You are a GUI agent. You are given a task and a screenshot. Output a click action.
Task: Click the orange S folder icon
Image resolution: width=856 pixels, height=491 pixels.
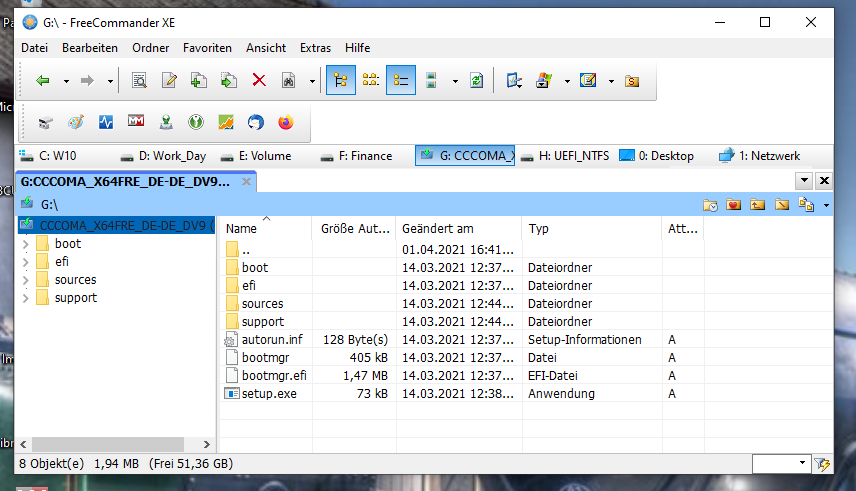click(x=632, y=81)
